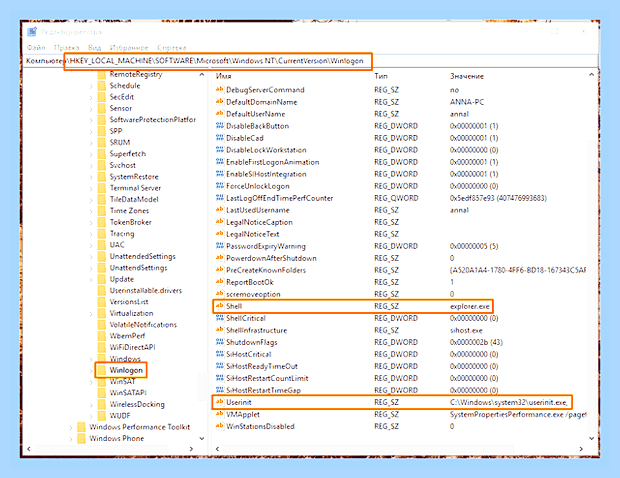Image resolution: width=620 pixels, height=478 pixels.
Task: Click the RemoteRegistry folder icon
Action: pos(102,74)
